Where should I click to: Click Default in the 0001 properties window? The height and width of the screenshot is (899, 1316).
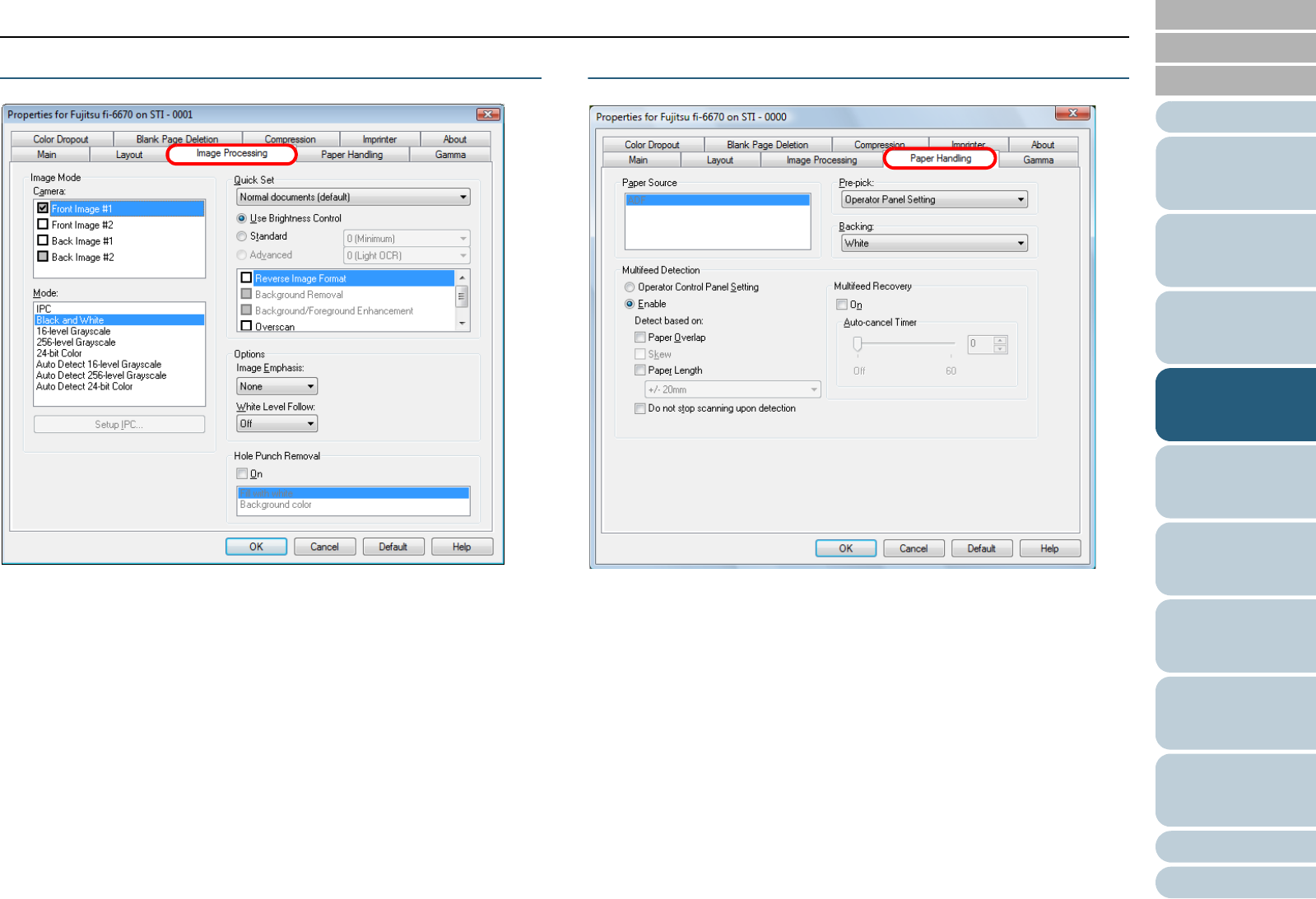click(x=393, y=547)
